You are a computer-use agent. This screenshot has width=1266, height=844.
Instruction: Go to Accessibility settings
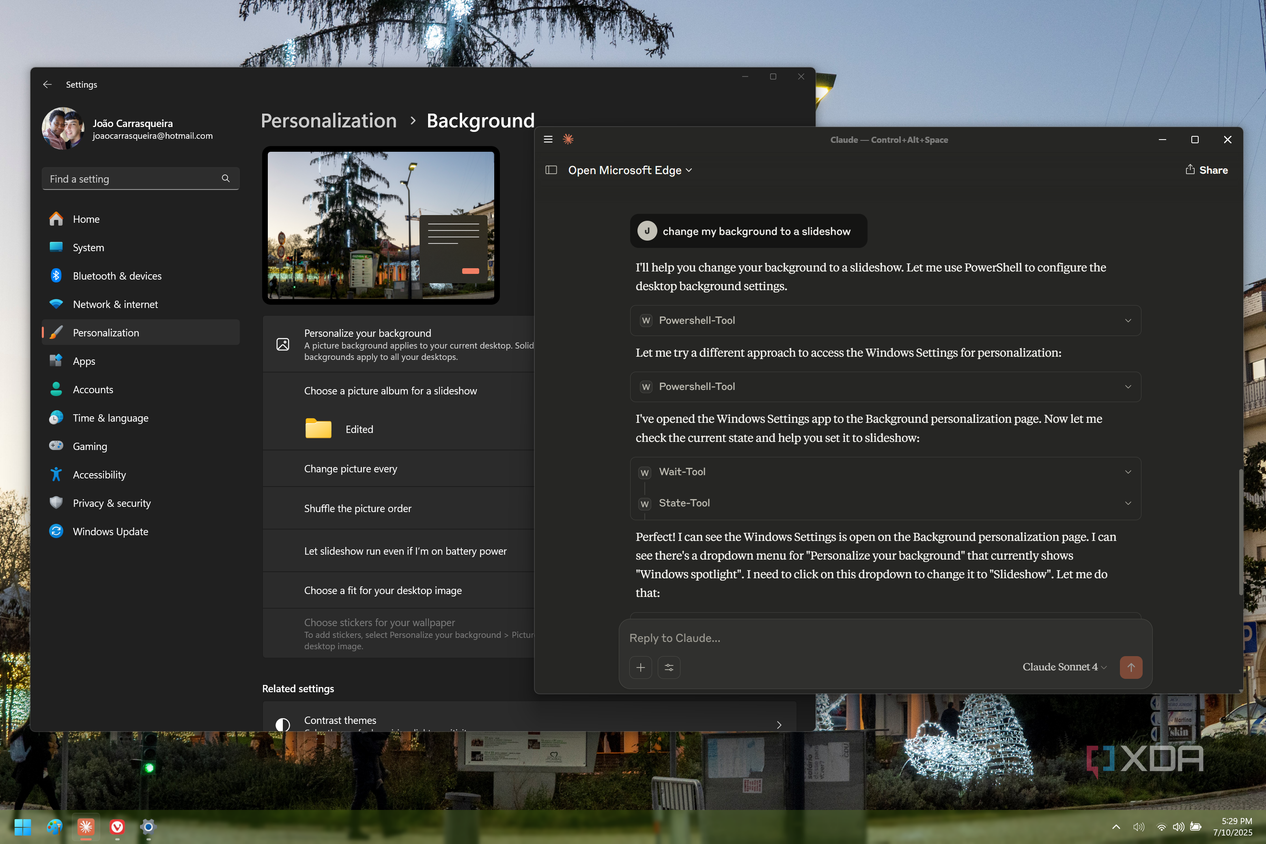click(x=140, y=475)
